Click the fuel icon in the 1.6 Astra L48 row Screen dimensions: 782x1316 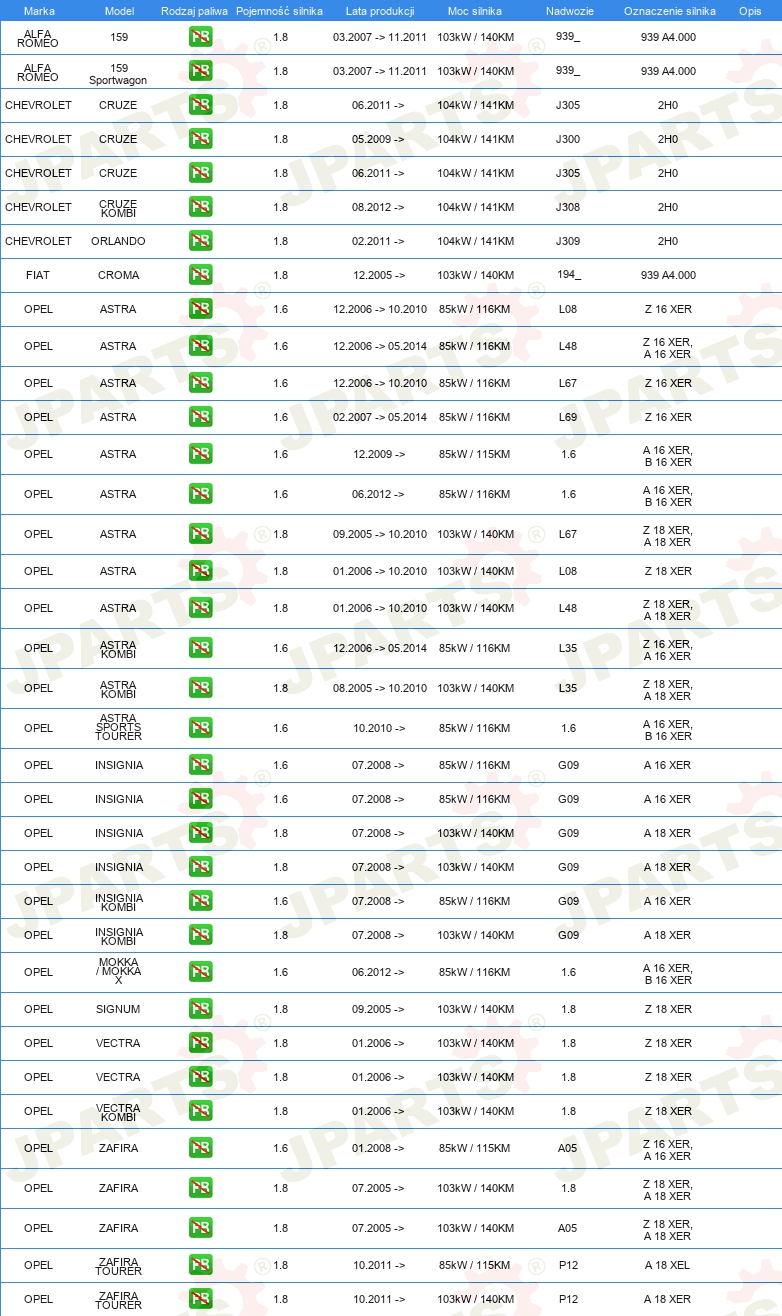coord(200,346)
